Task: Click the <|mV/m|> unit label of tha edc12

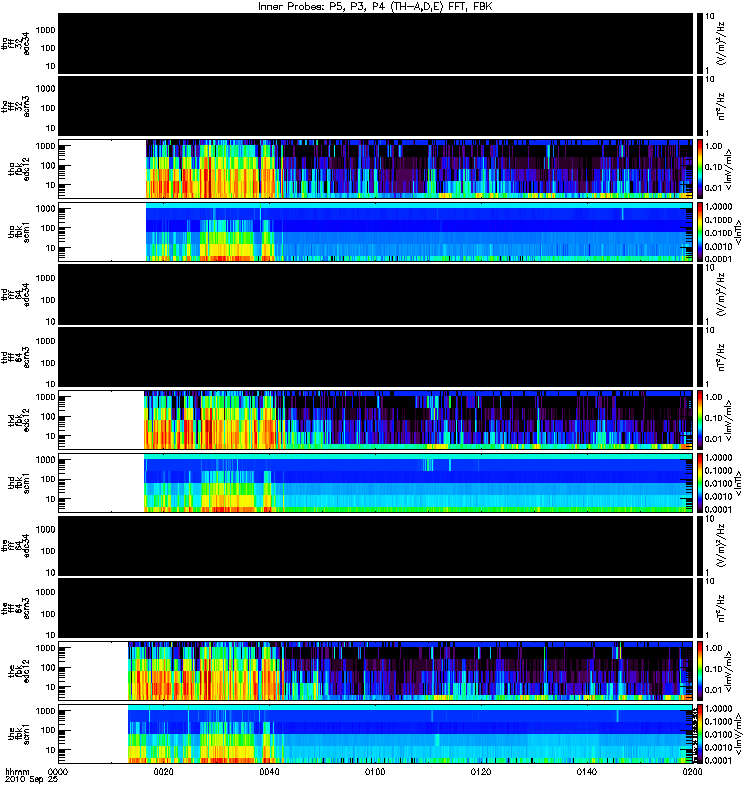Action: 729,169
